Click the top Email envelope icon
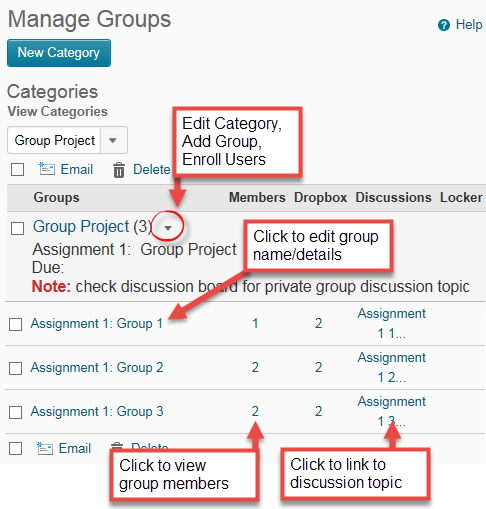Viewport: 486px width, 509px height. pyautogui.click(x=47, y=169)
